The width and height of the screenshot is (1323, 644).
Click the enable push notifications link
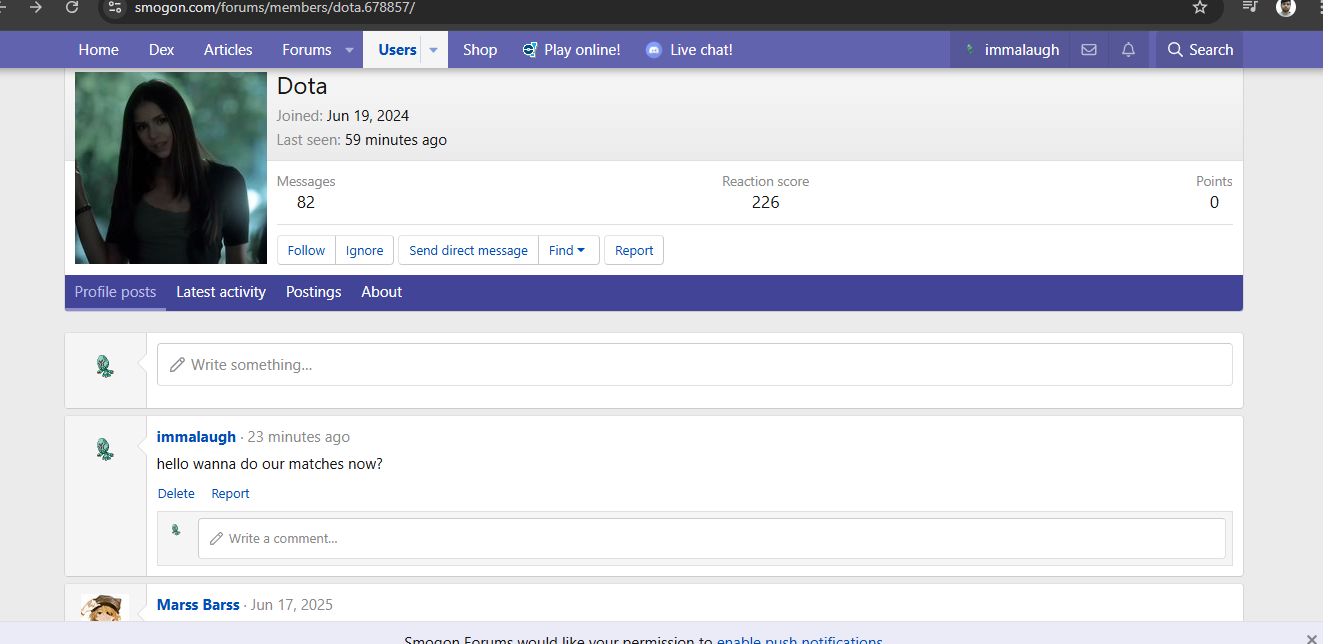(800, 641)
